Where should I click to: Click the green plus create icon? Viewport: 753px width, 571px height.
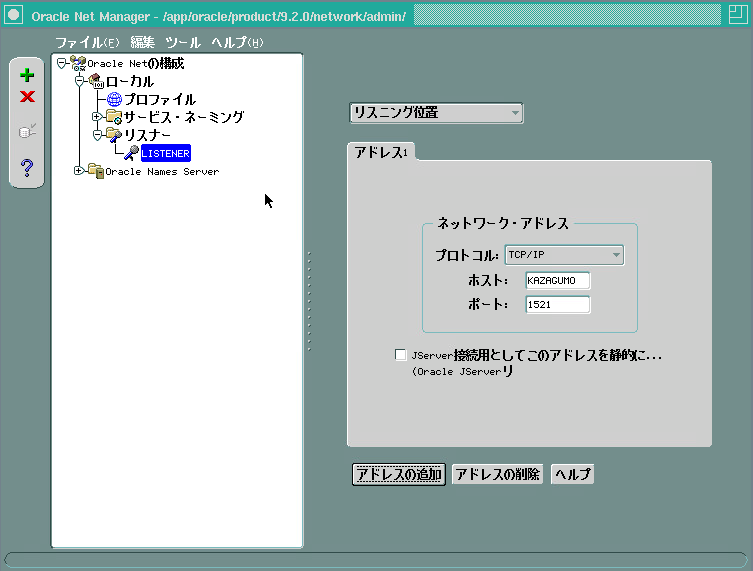[x=27, y=75]
